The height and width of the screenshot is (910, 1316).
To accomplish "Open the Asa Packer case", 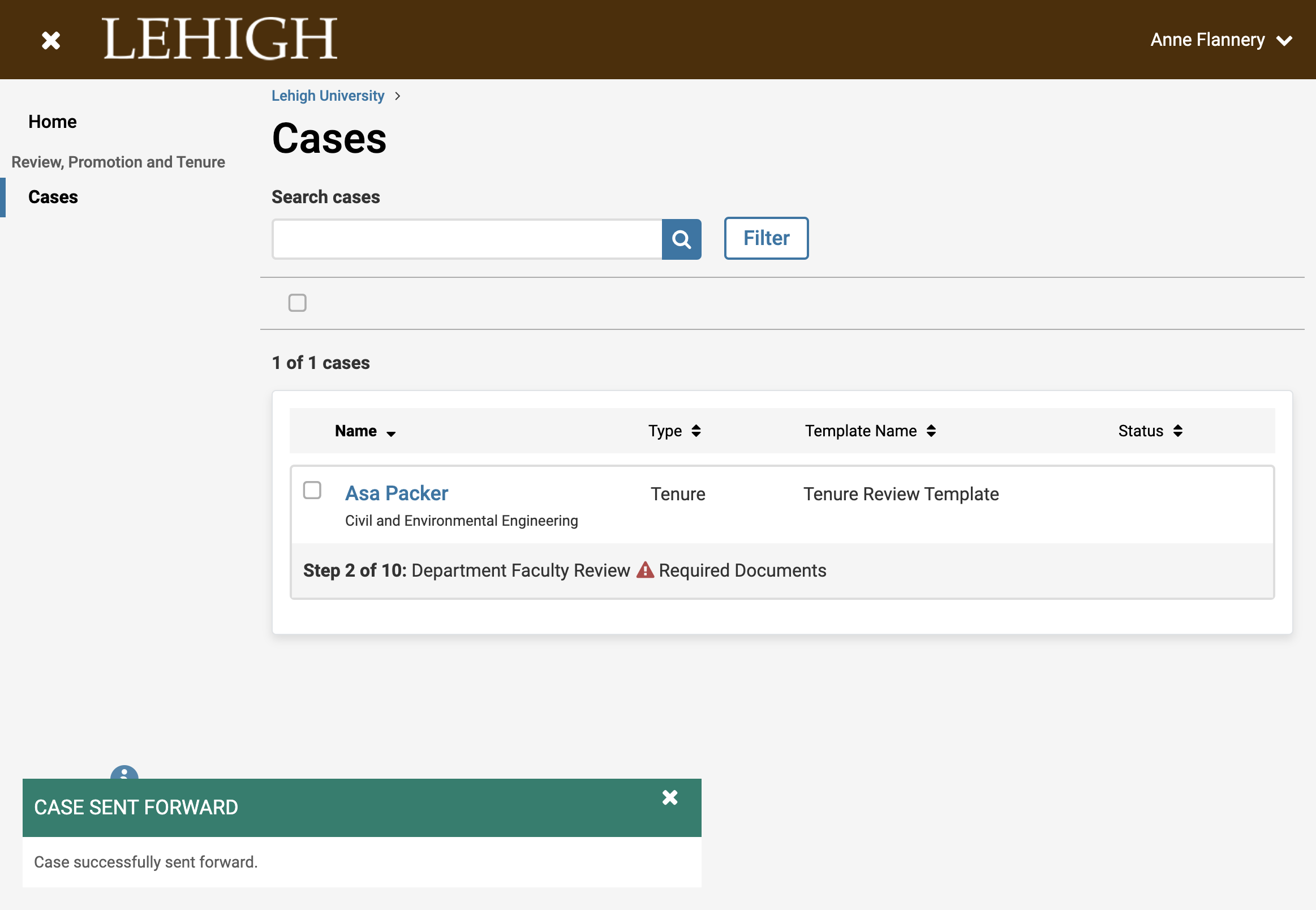I will (397, 493).
